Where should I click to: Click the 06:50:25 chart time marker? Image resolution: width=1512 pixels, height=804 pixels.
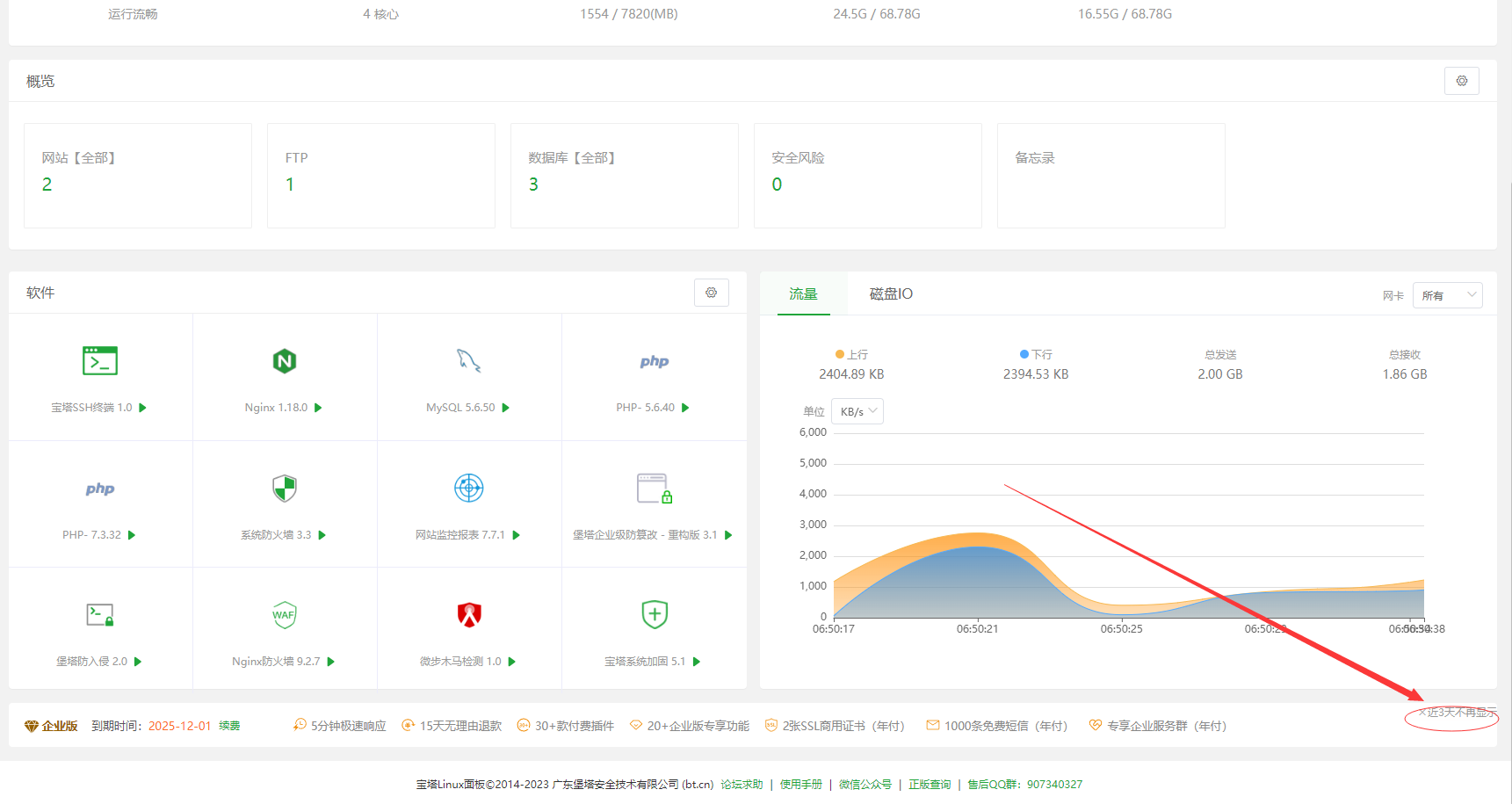1122,629
